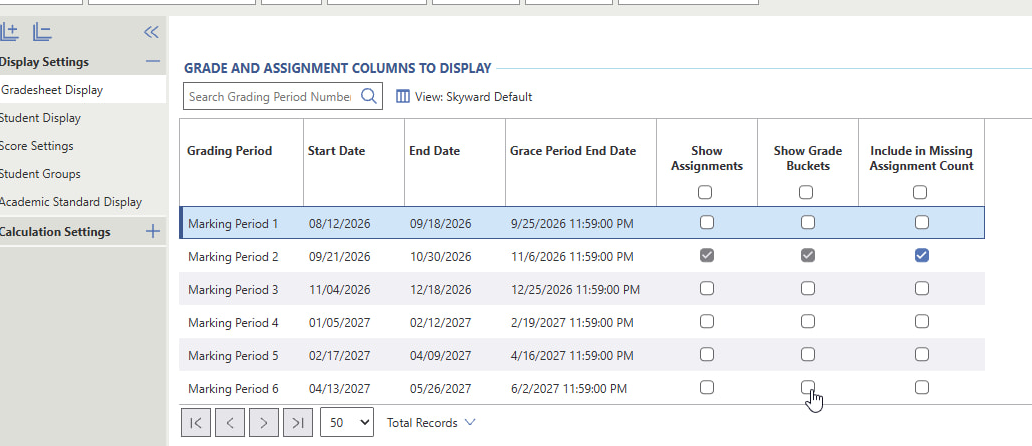
Task: Click end date 12/18/2026 cell
Action: point(440,289)
